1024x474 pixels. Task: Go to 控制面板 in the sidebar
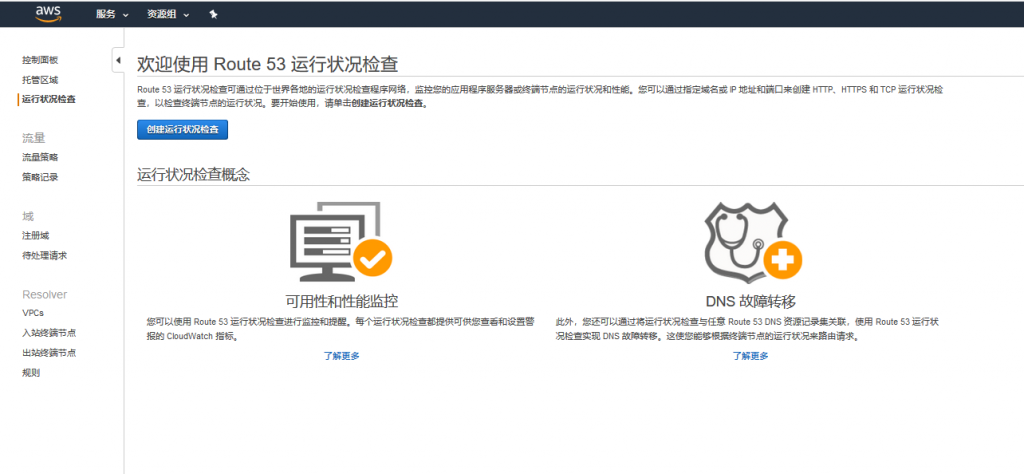coord(40,60)
